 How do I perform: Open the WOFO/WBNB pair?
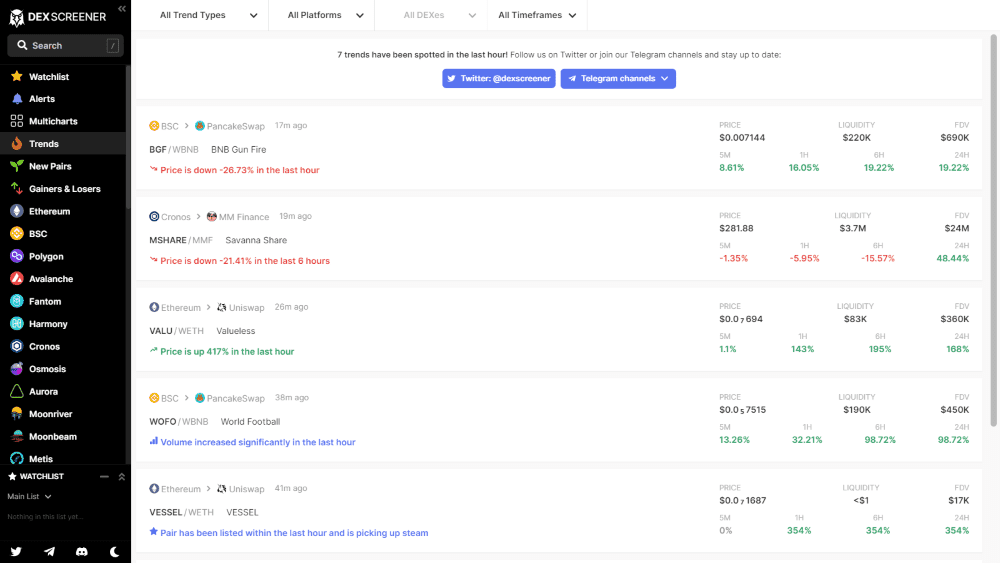pos(179,421)
